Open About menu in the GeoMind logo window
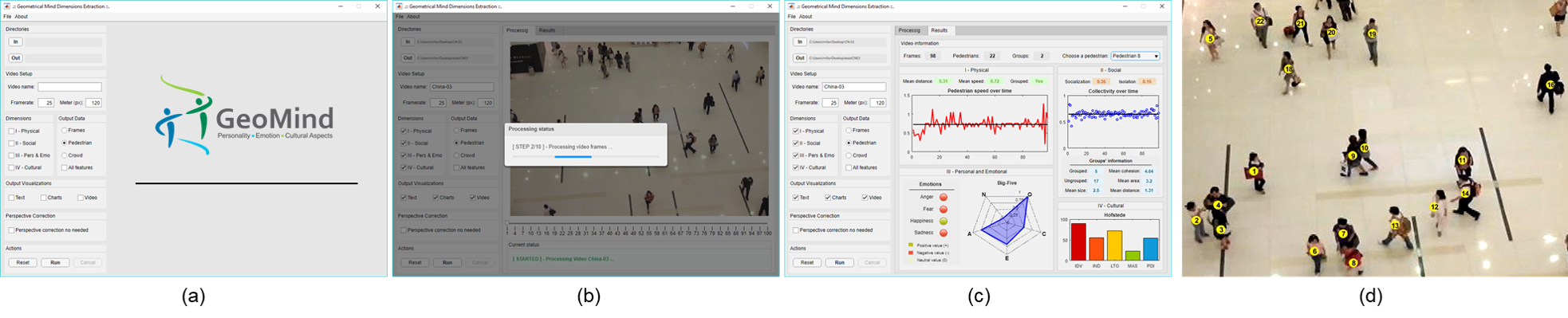 tap(22, 16)
